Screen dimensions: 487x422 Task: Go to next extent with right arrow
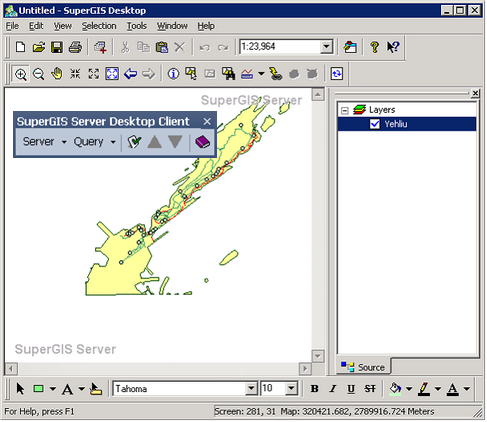[x=149, y=74]
